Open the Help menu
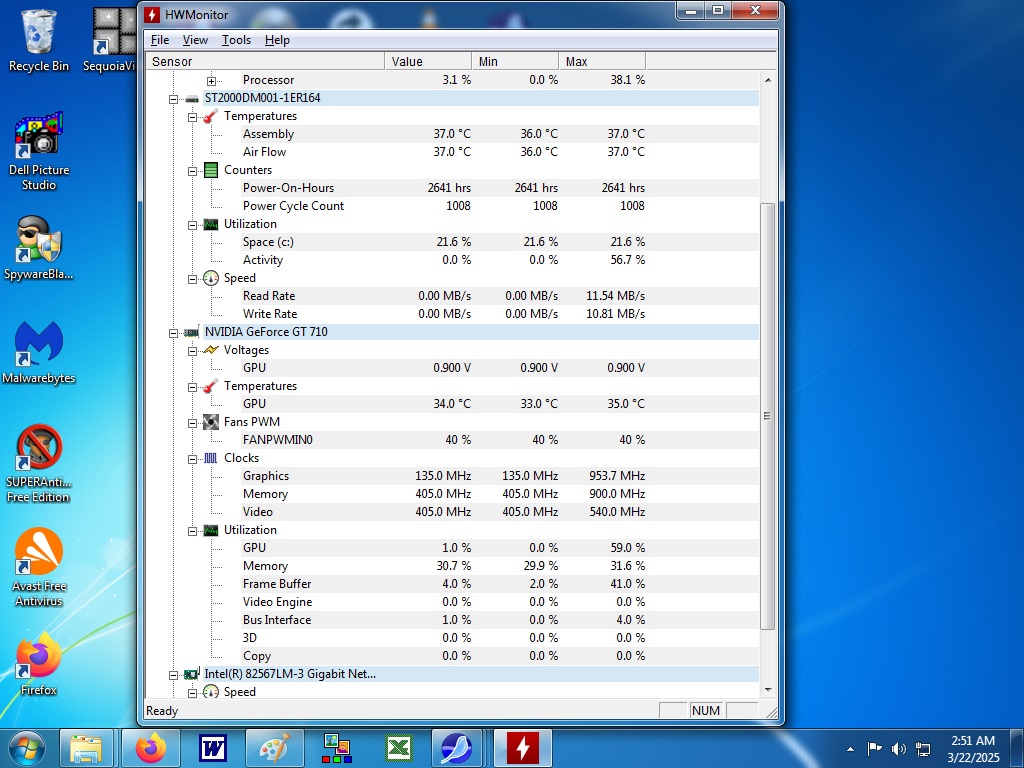Screen dimensions: 1024x768 277,40
